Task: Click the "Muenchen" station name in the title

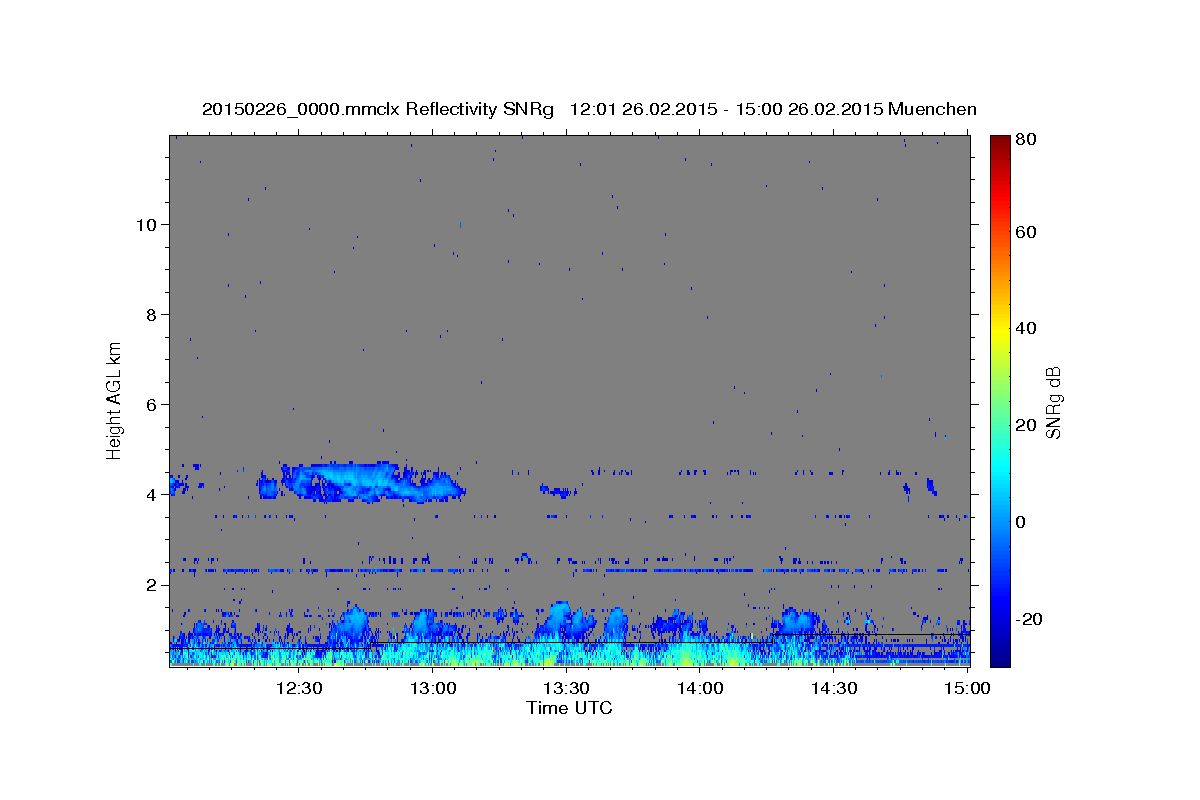Action: [x=932, y=109]
